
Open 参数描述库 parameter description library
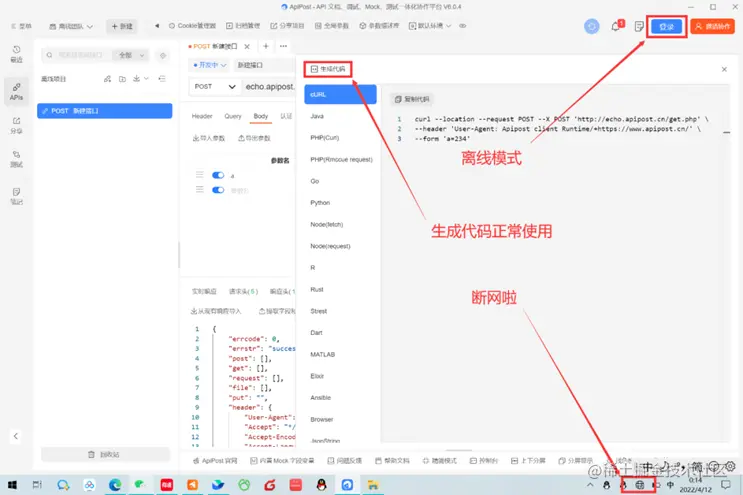[379, 26]
